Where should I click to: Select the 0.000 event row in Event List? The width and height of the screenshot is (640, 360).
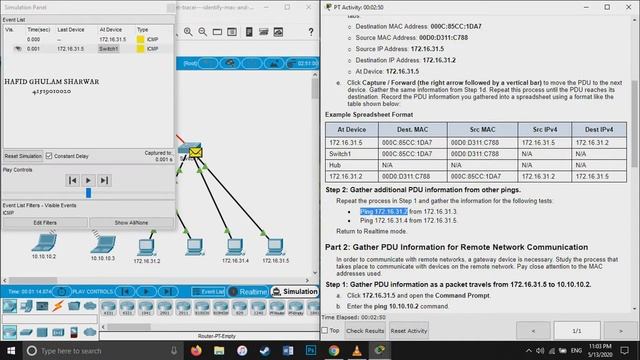tap(88, 39)
